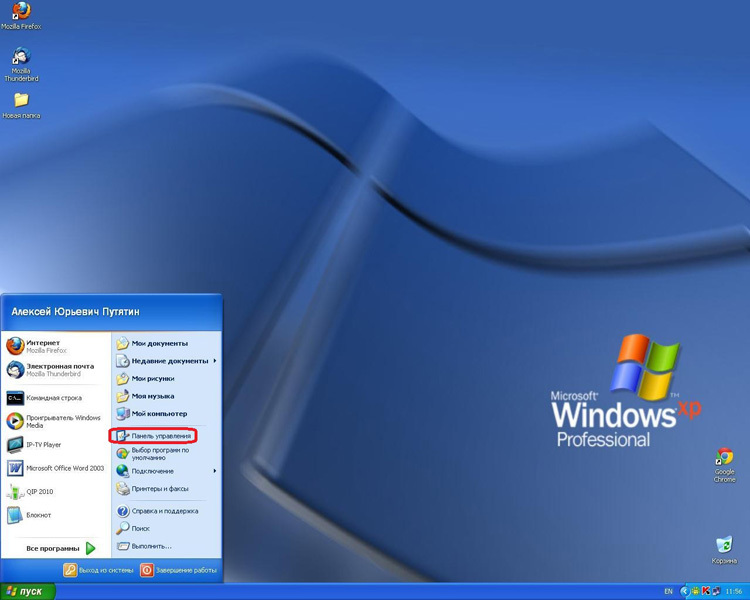
Task: Open Командная строка in Start menu
Action: (x=55, y=398)
